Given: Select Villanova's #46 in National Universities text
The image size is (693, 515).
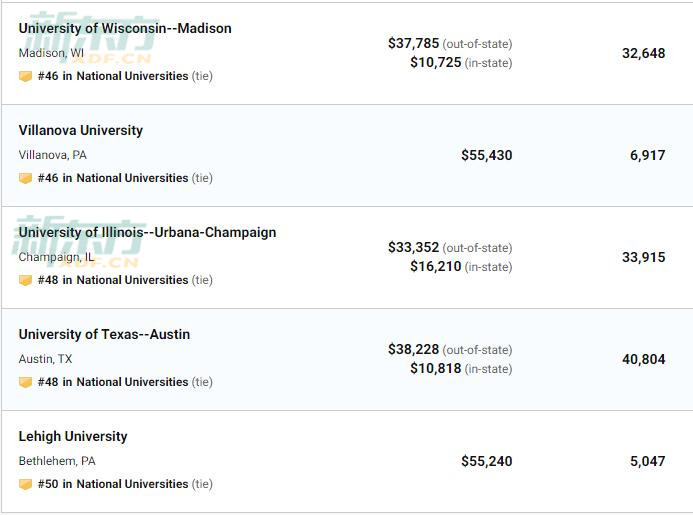Looking at the screenshot, I should [x=113, y=178].
